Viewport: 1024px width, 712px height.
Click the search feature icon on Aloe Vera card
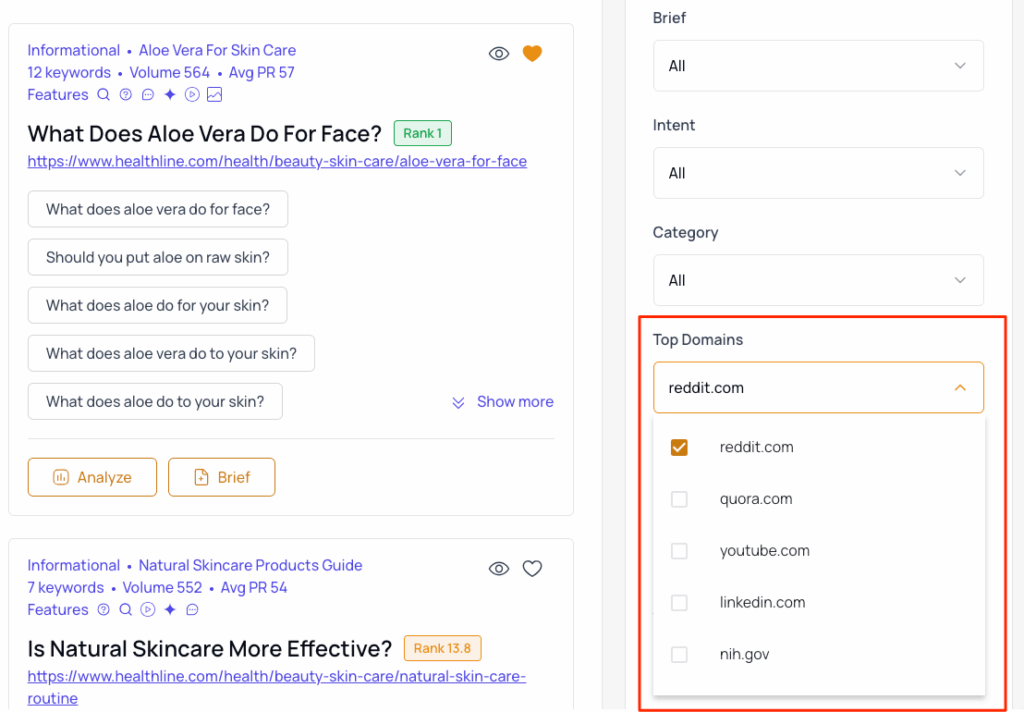103,95
